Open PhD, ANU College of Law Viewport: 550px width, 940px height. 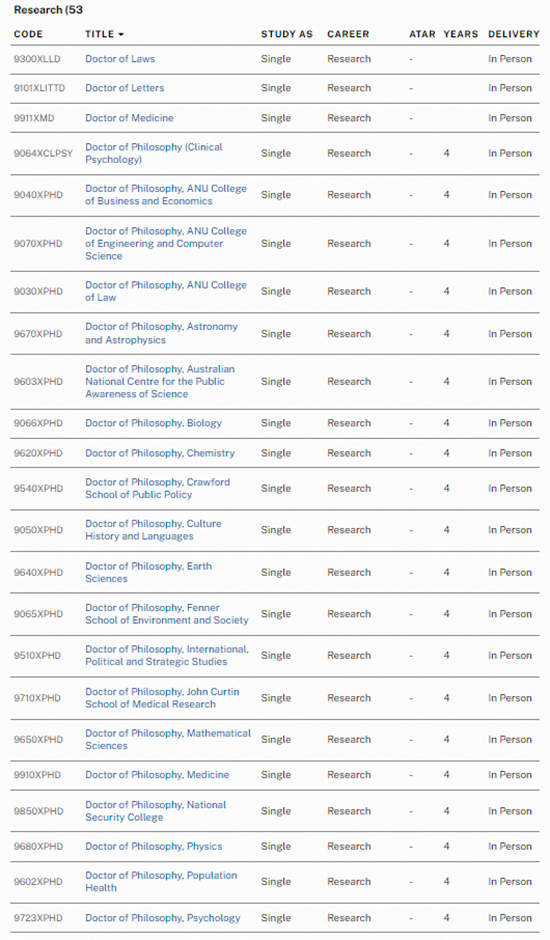coord(166,291)
